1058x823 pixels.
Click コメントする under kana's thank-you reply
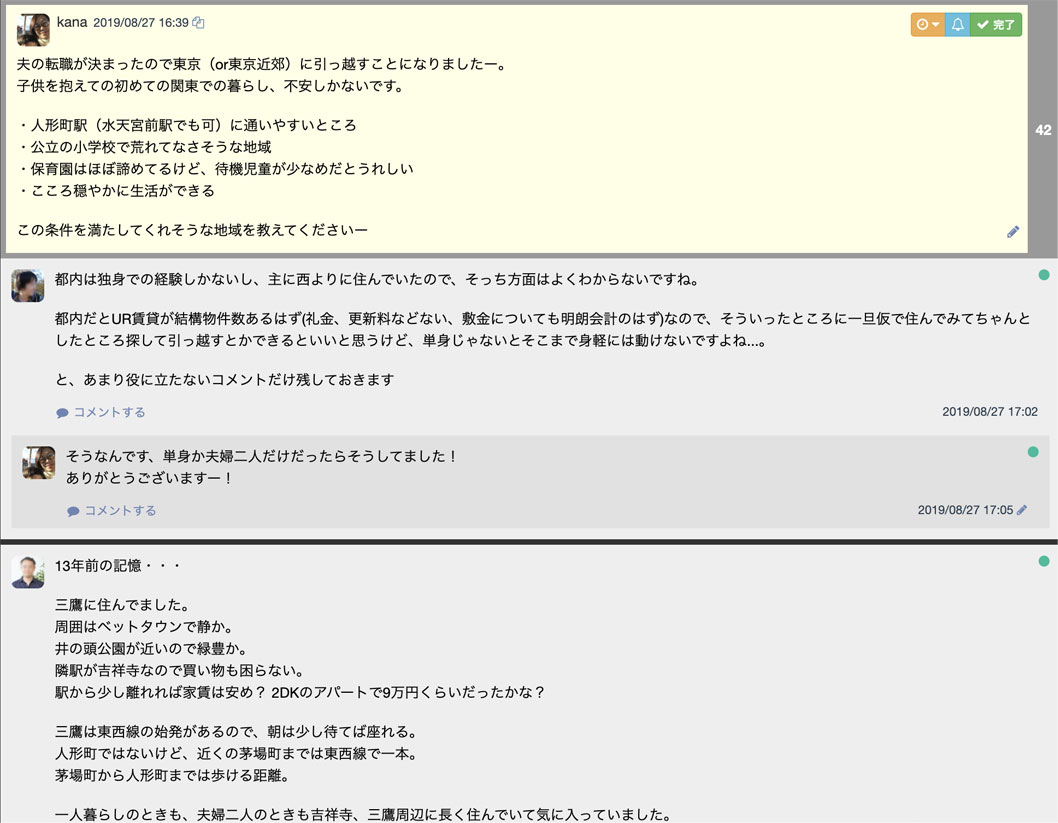tap(112, 510)
